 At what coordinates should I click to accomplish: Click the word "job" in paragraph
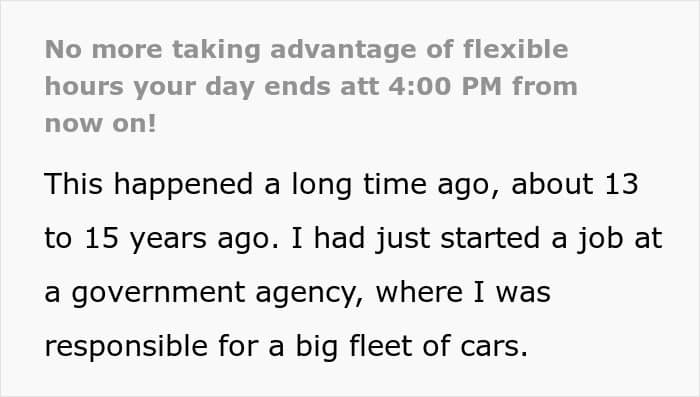click(x=600, y=239)
